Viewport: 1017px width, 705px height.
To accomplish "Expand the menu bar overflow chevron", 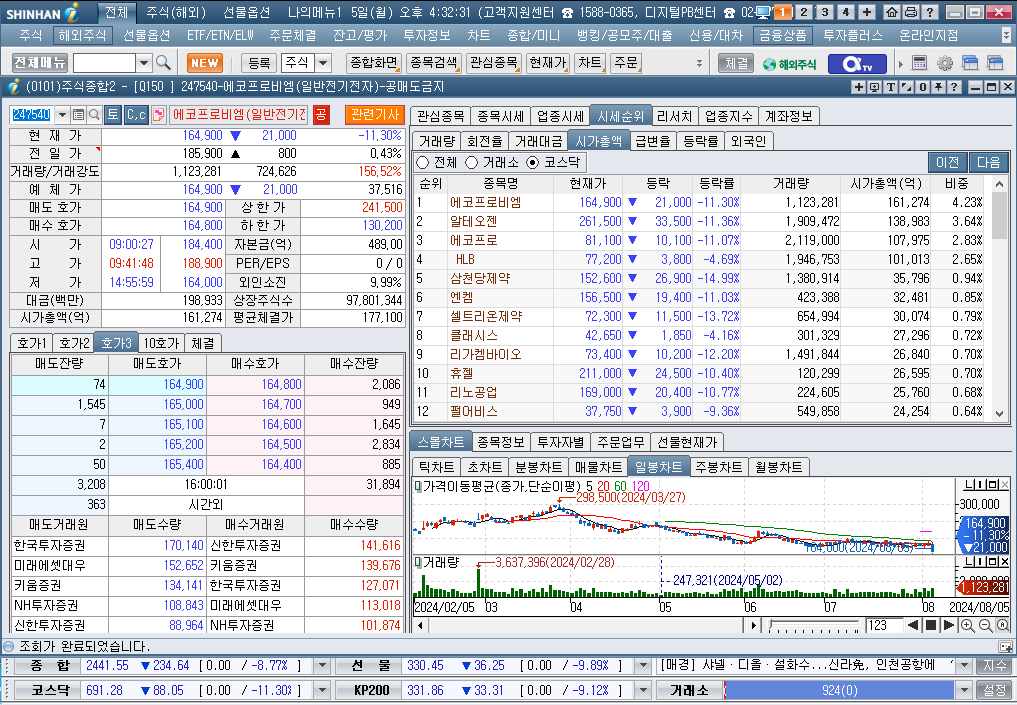I will pos(1005,35).
